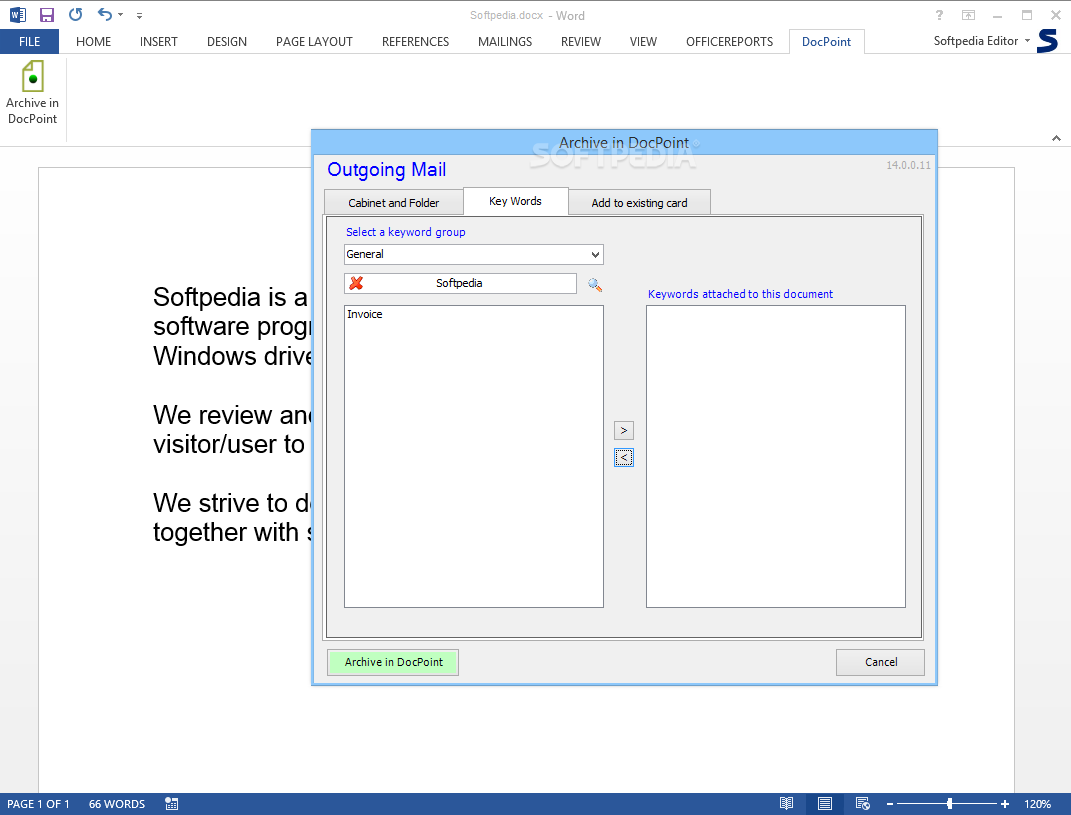Open the DESIGN ribbon tab

coord(227,42)
